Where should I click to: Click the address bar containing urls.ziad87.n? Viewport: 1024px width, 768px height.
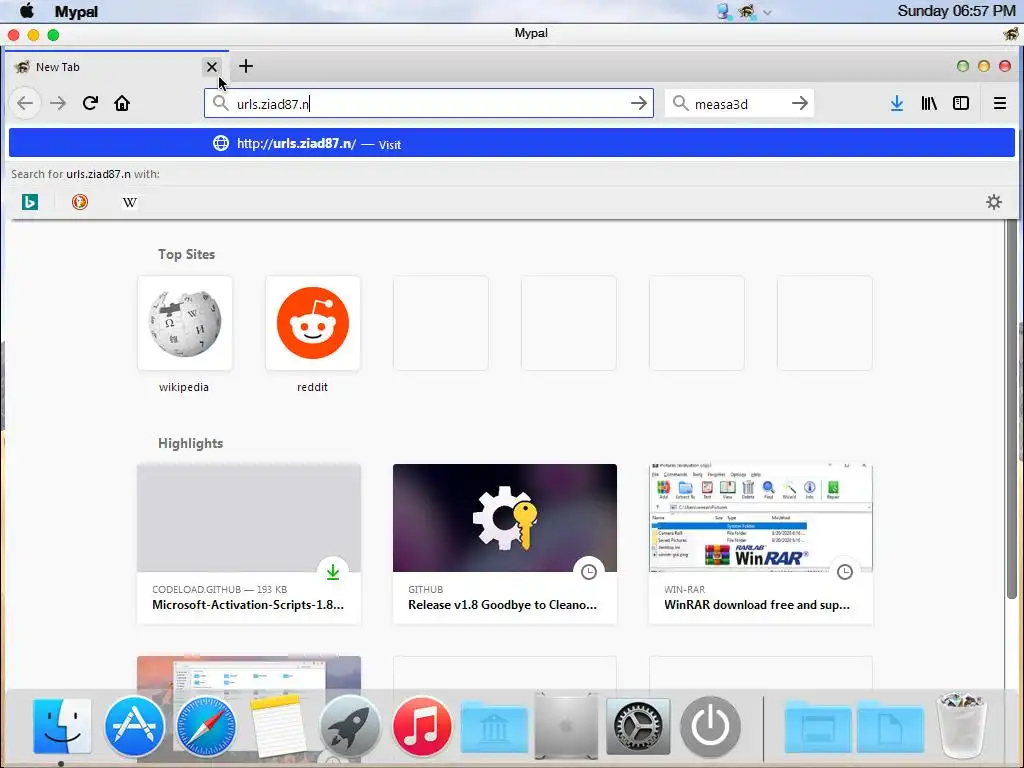[428, 103]
